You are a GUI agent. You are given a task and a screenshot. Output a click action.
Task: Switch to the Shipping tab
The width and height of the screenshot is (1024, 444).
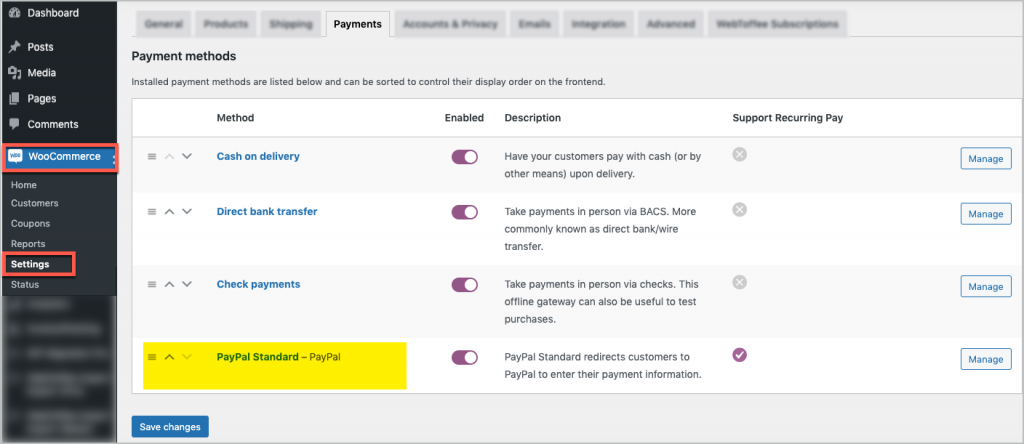click(x=291, y=24)
